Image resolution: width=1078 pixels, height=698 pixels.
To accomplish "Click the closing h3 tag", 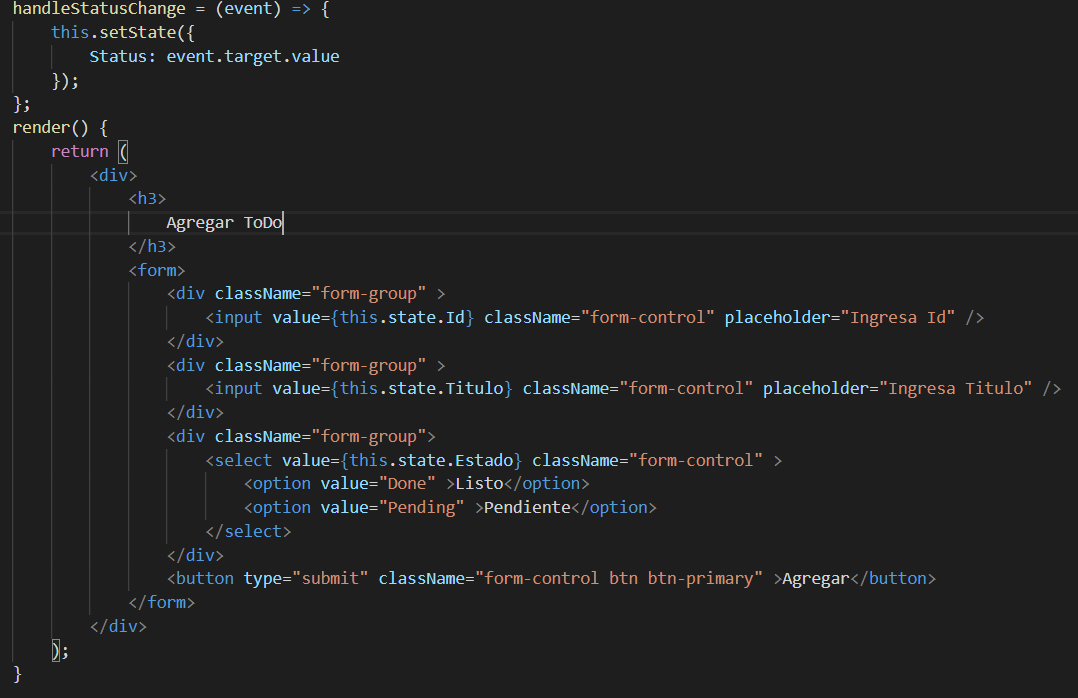I will click(151, 247).
